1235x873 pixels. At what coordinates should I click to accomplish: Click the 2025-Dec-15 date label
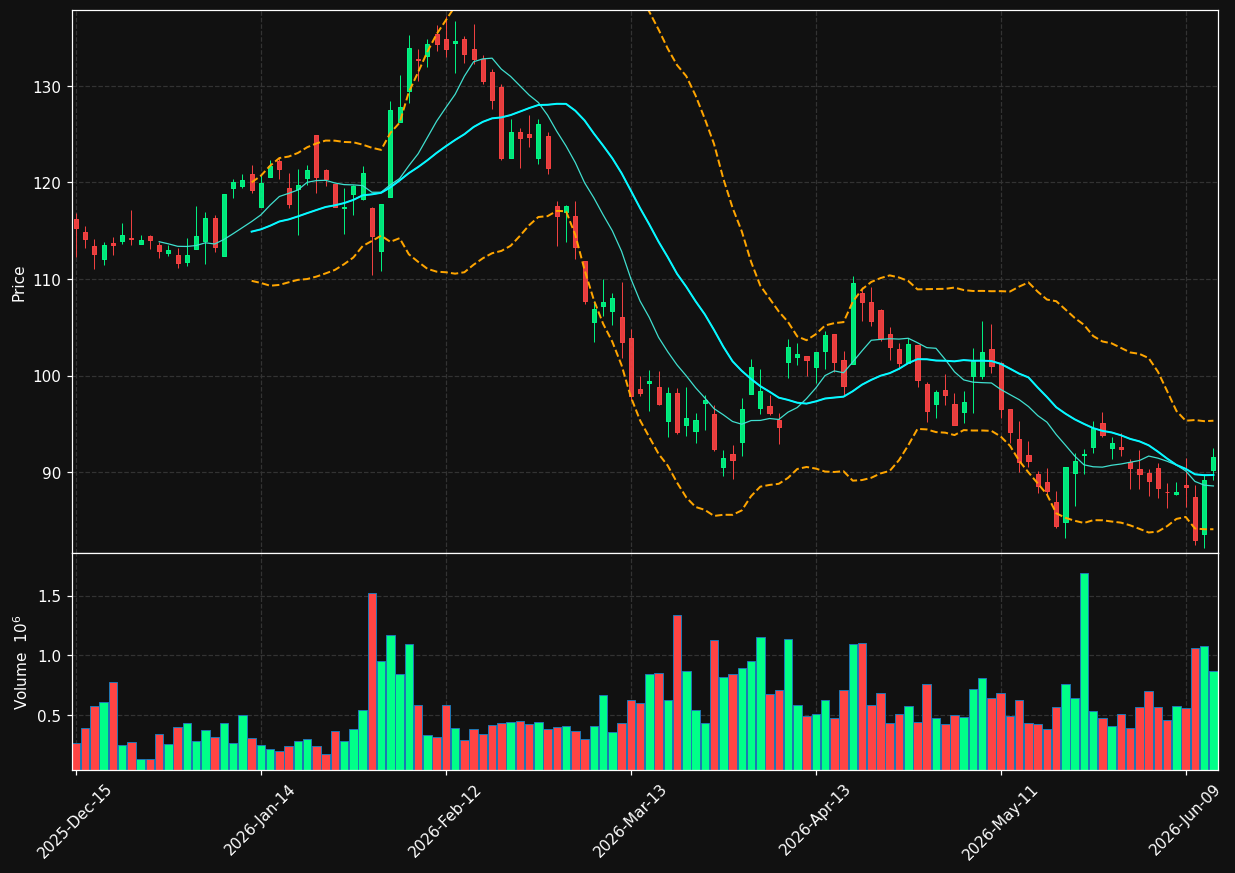pyautogui.click(x=74, y=822)
